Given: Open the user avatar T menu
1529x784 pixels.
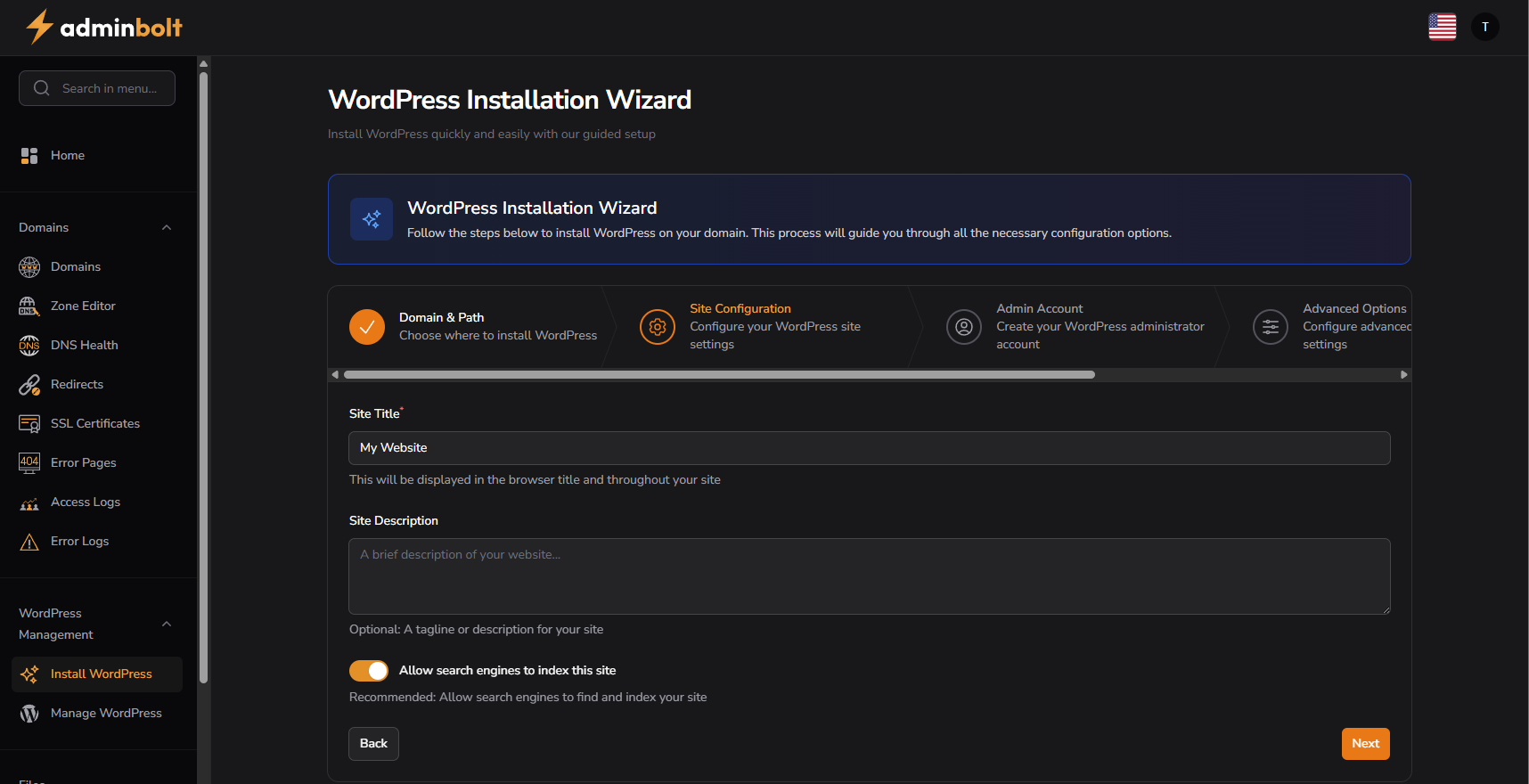Looking at the screenshot, I should pyautogui.click(x=1484, y=27).
